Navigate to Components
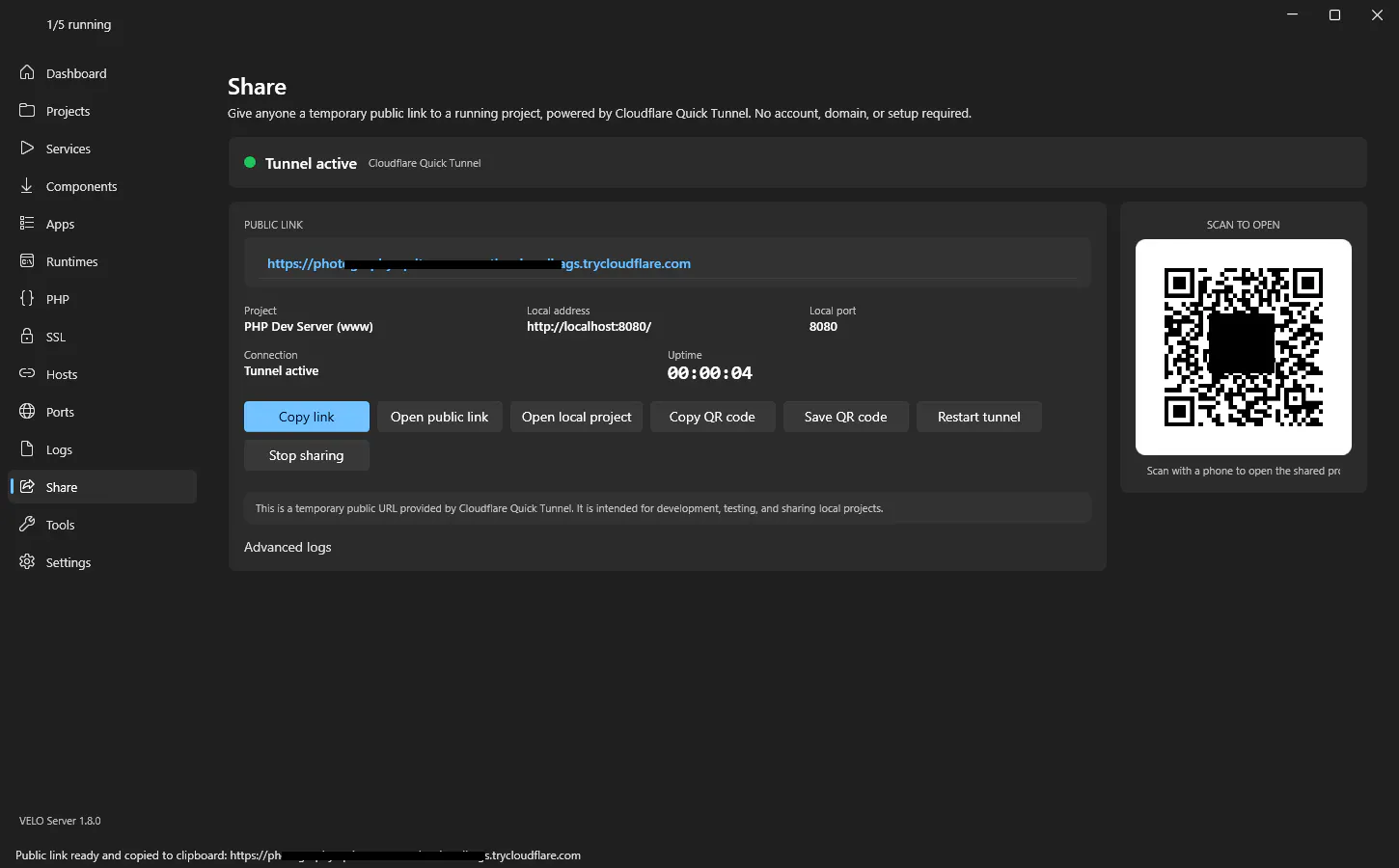Image resolution: width=1399 pixels, height=868 pixels. (102, 186)
